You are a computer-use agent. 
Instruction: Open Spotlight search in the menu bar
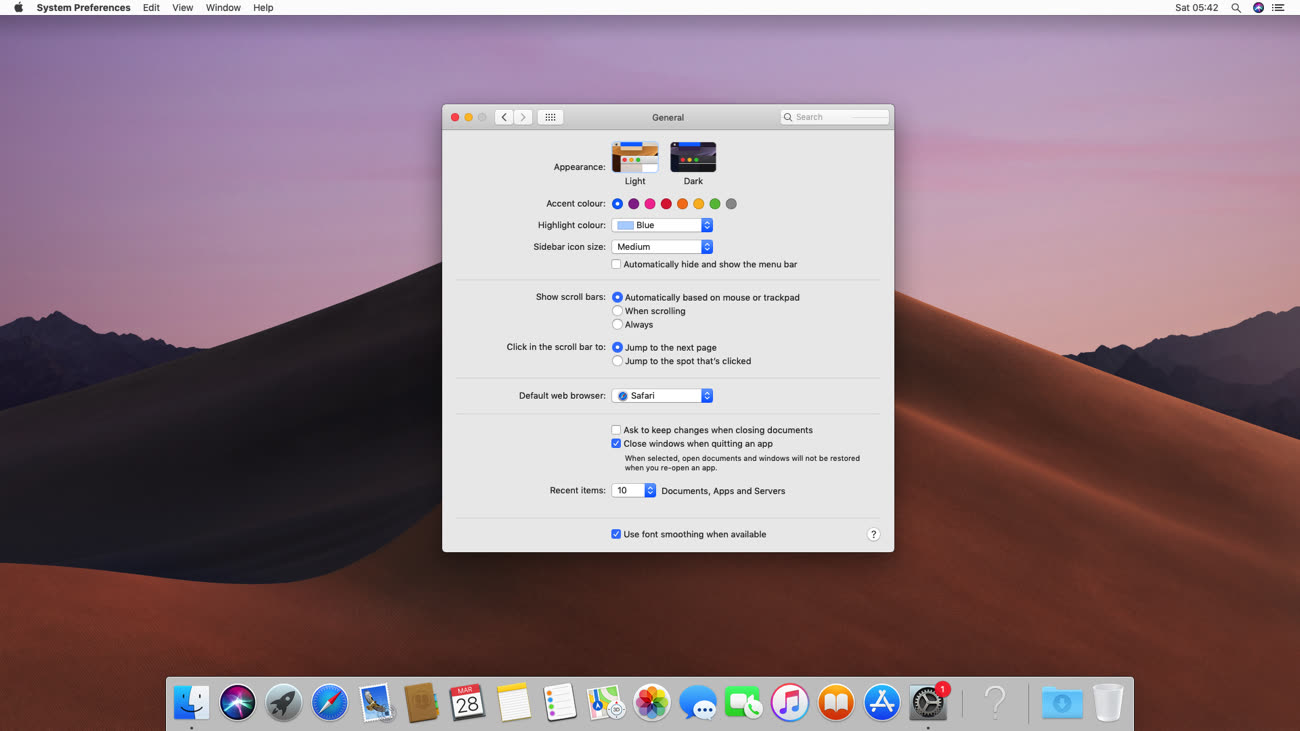[x=1236, y=8]
